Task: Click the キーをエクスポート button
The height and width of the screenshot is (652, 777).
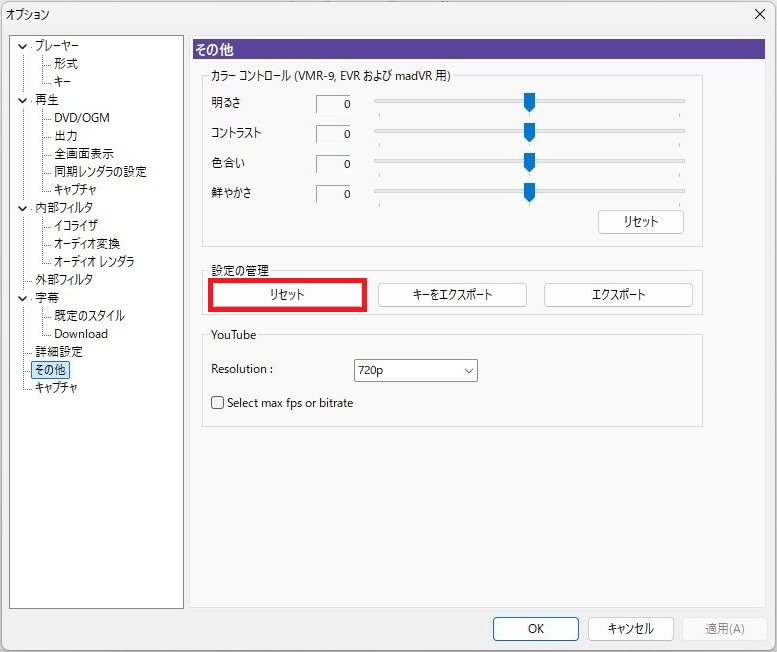Action: click(x=452, y=295)
